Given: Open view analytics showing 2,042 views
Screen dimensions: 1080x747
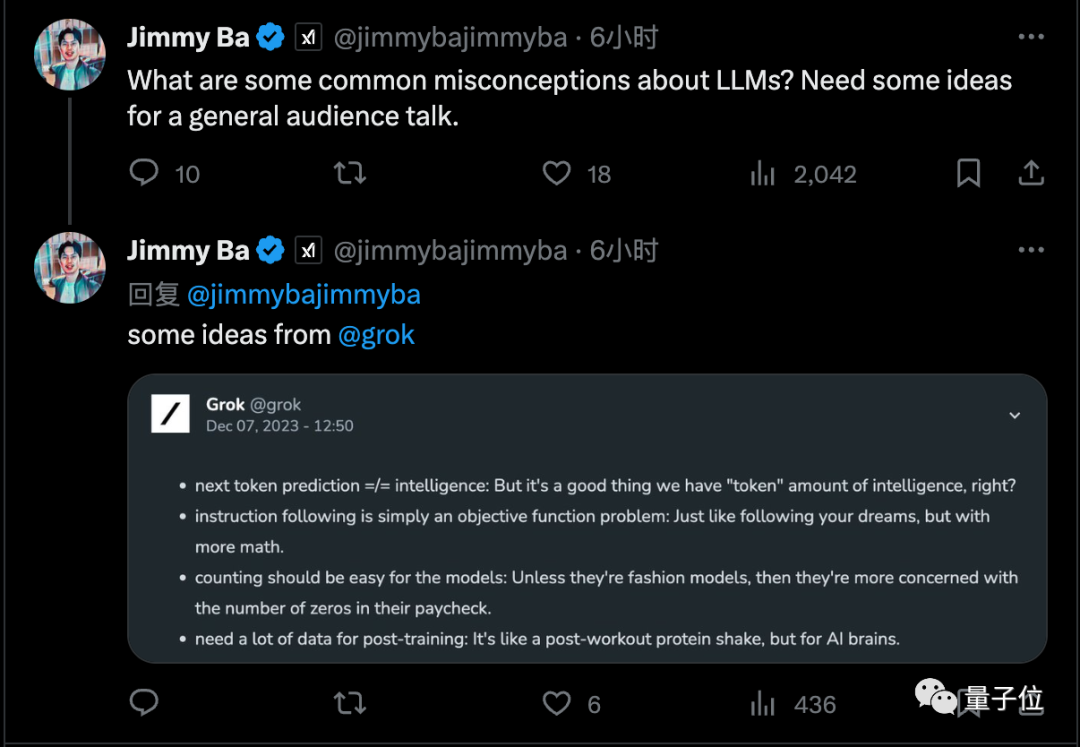Looking at the screenshot, I should [763, 175].
